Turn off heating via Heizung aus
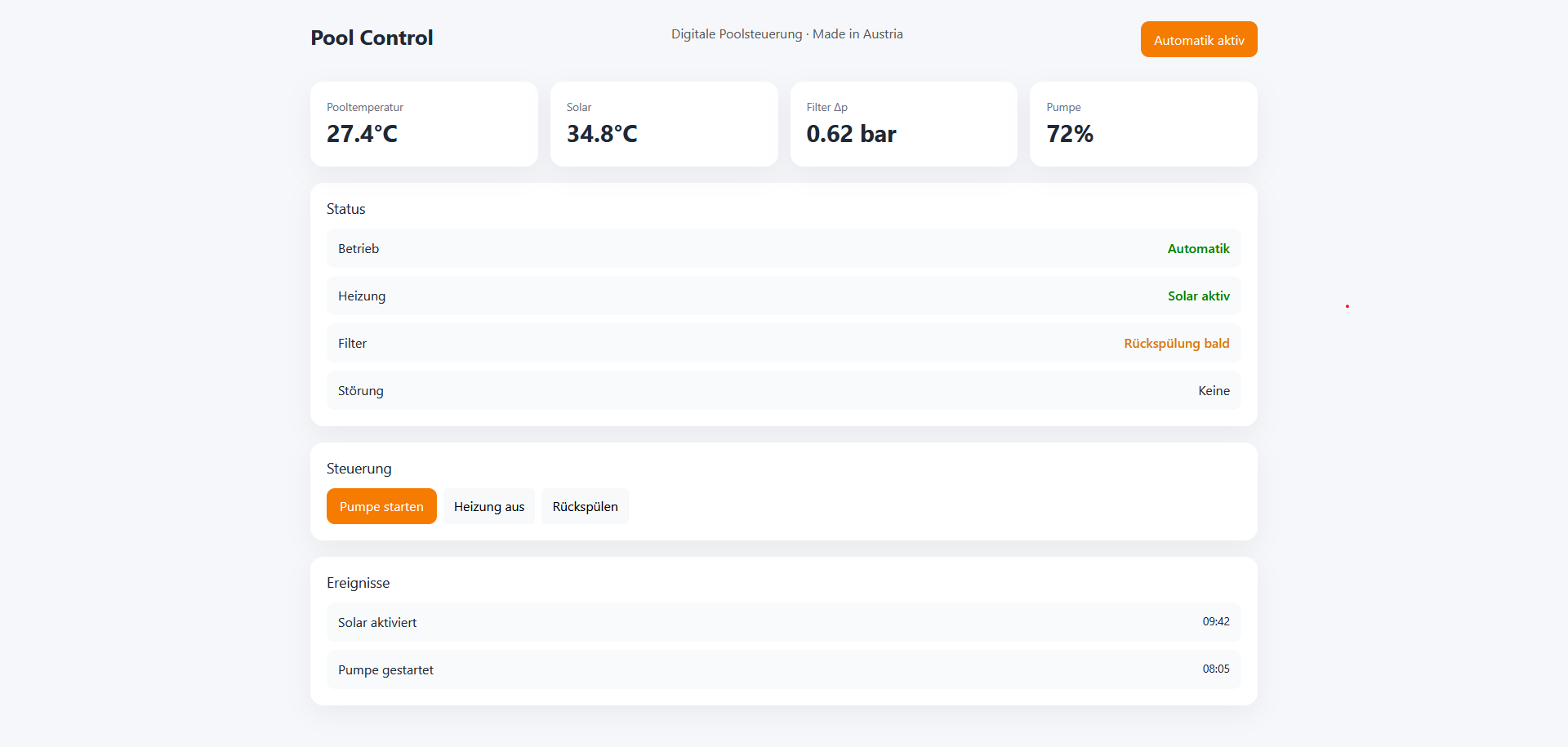Viewport: 1568px width, 747px height. coord(489,506)
